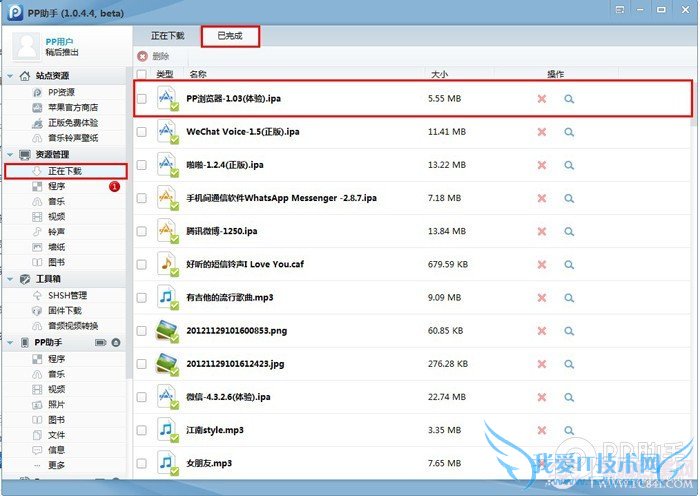
Task: Click the music note icon of 江南style.mp3
Action: [x=167, y=430]
